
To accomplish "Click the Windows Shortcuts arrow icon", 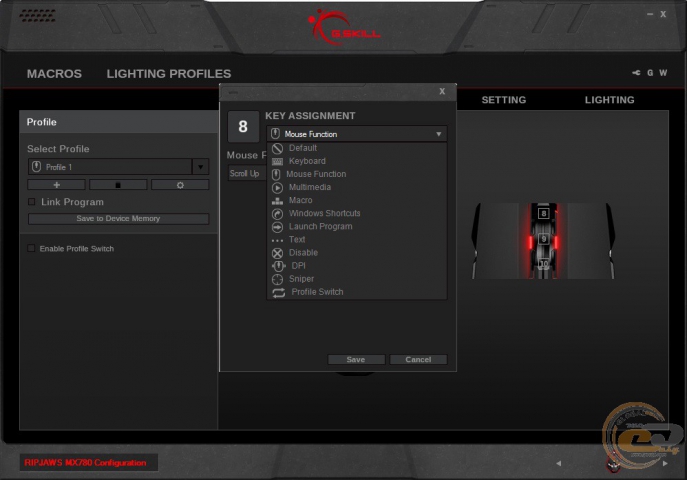I will point(277,214).
